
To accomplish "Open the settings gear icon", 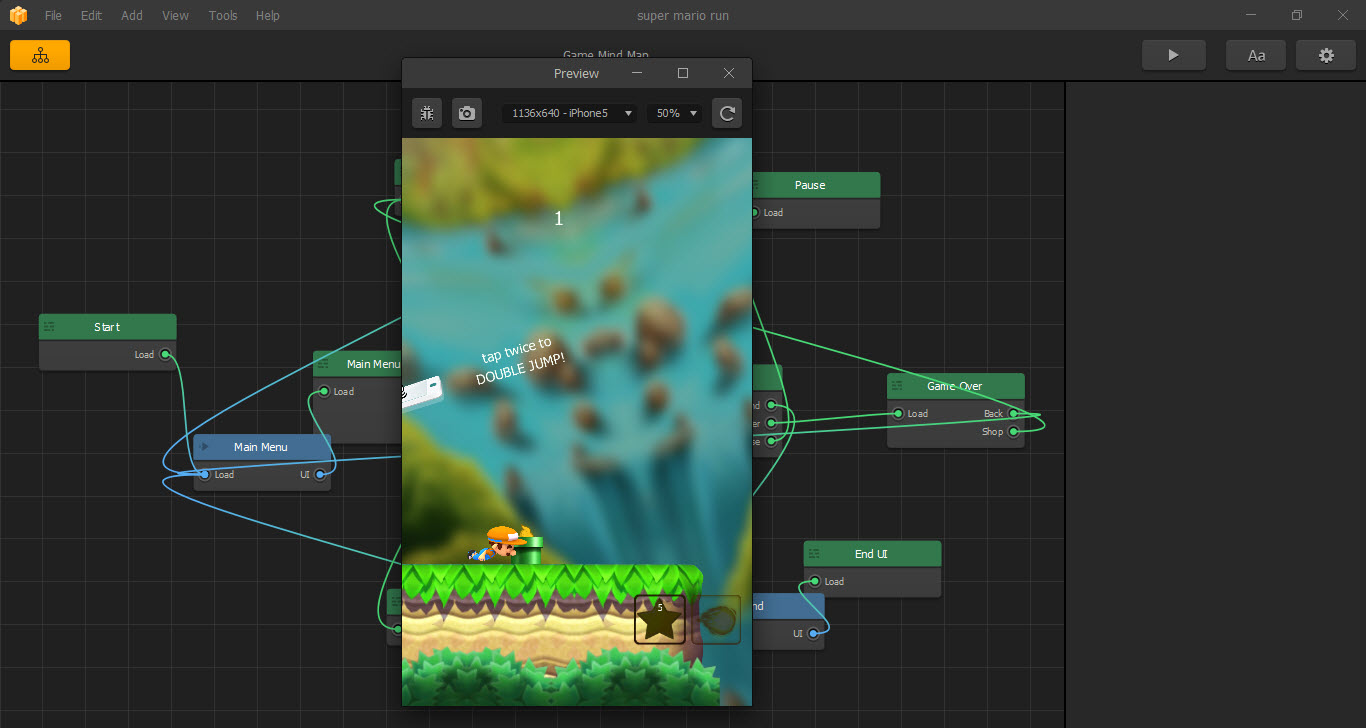I will click(1326, 56).
